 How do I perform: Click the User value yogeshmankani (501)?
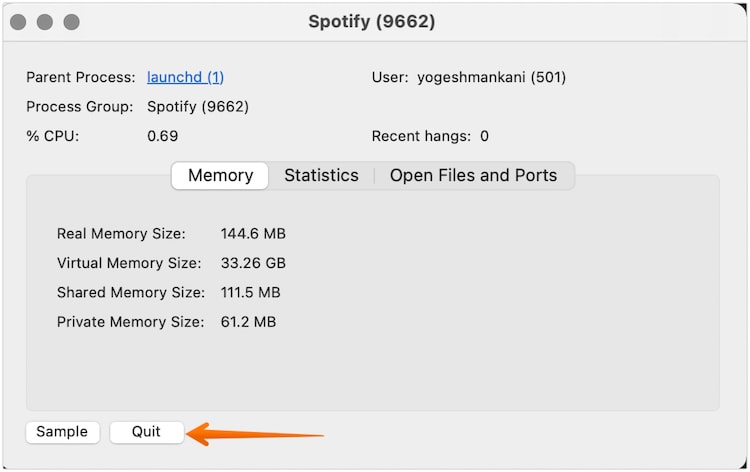pyautogui.click(x=491, y=77)
